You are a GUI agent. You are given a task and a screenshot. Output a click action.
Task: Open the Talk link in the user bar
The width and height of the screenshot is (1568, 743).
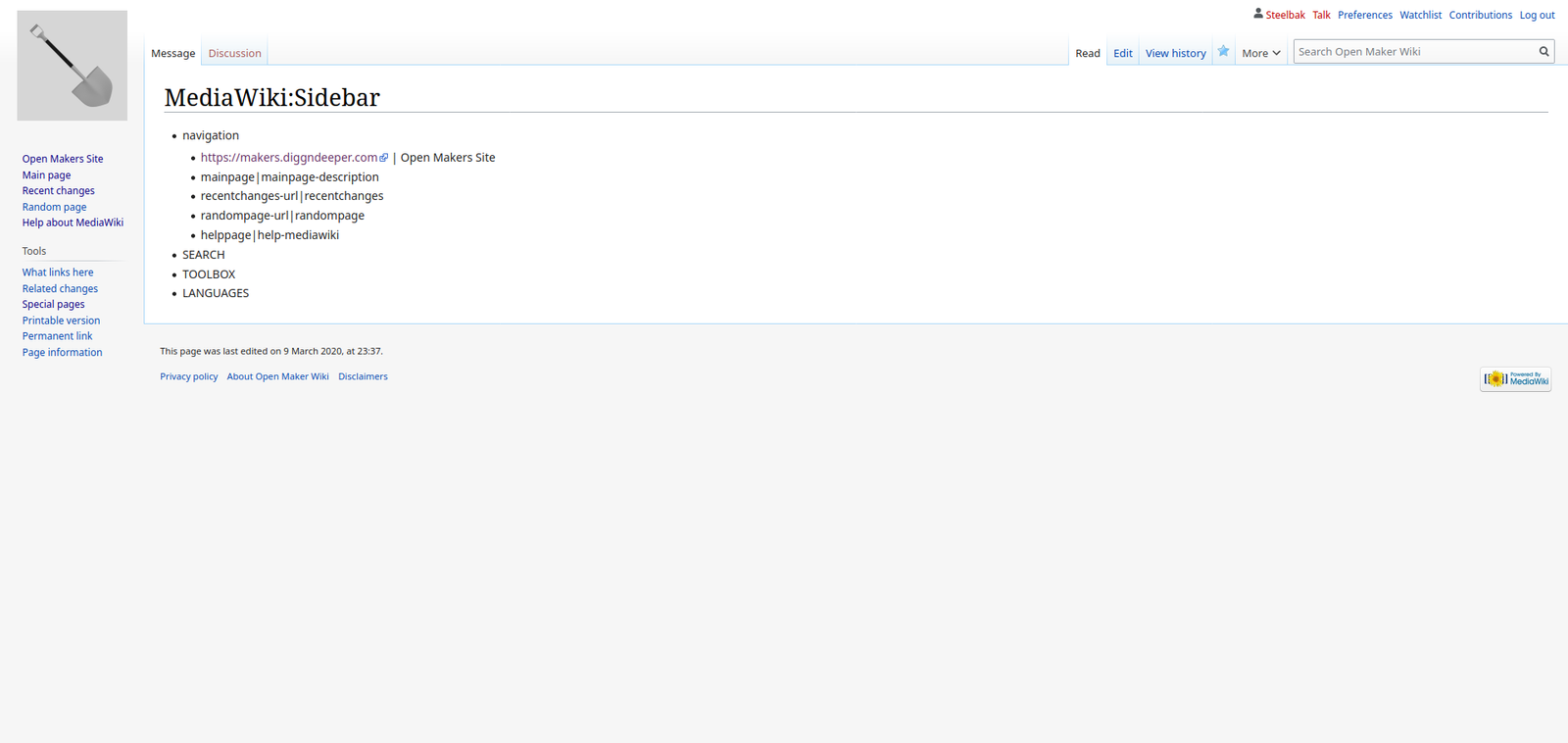pyautogui.click(x=1321, y=15)
